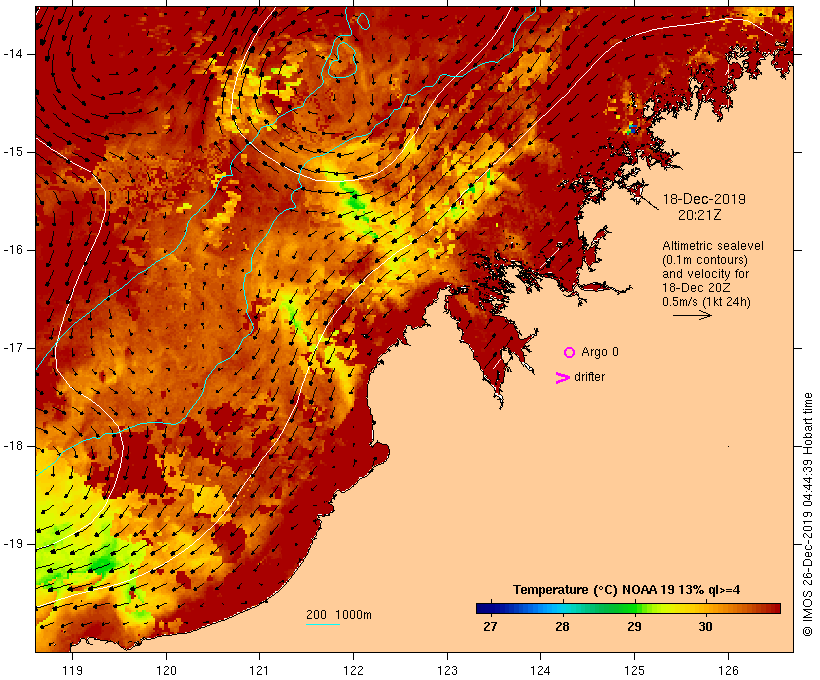Click the 30 color bar tick label

[705, 627]
